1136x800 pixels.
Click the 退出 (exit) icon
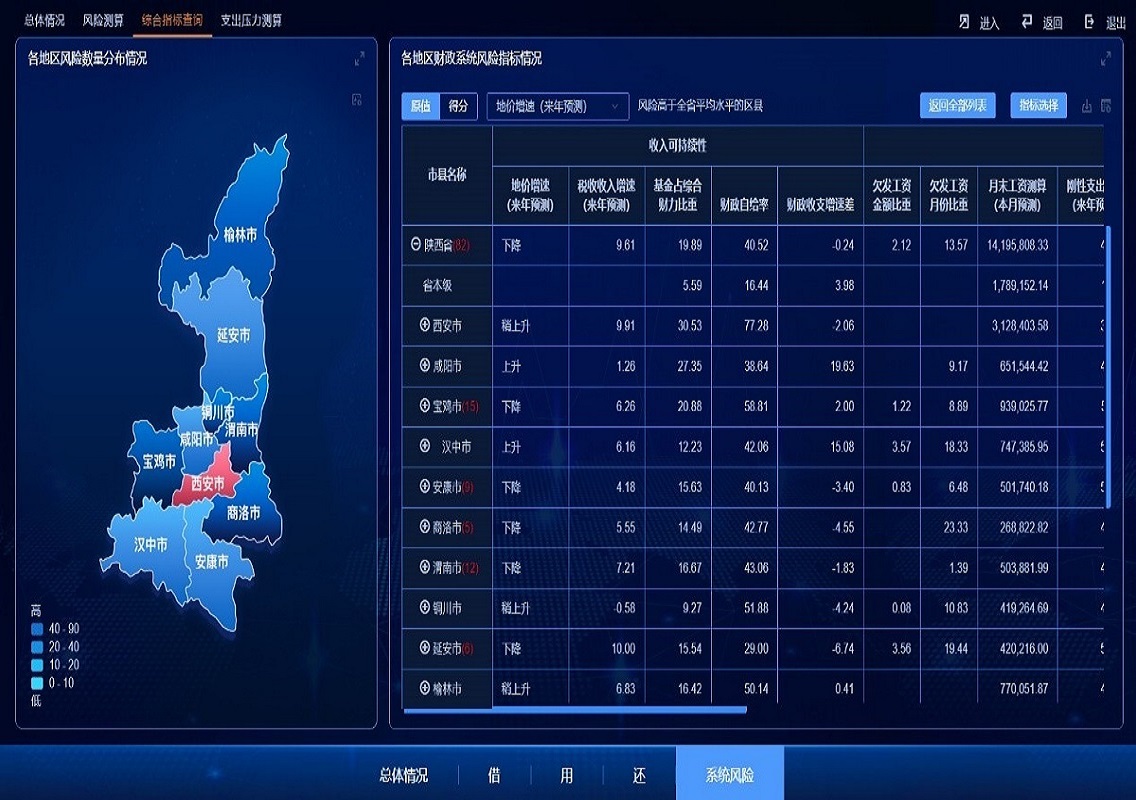click(1088, 22)
